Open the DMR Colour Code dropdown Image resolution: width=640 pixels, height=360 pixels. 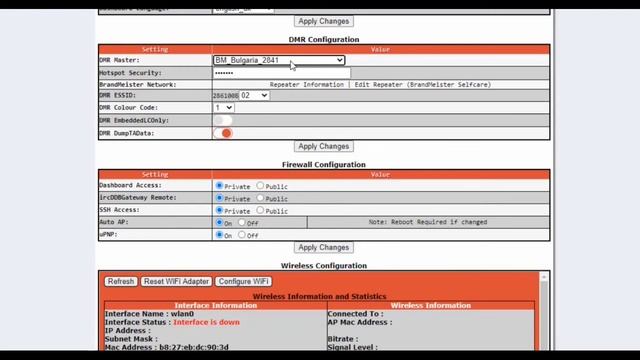(223, 108)
